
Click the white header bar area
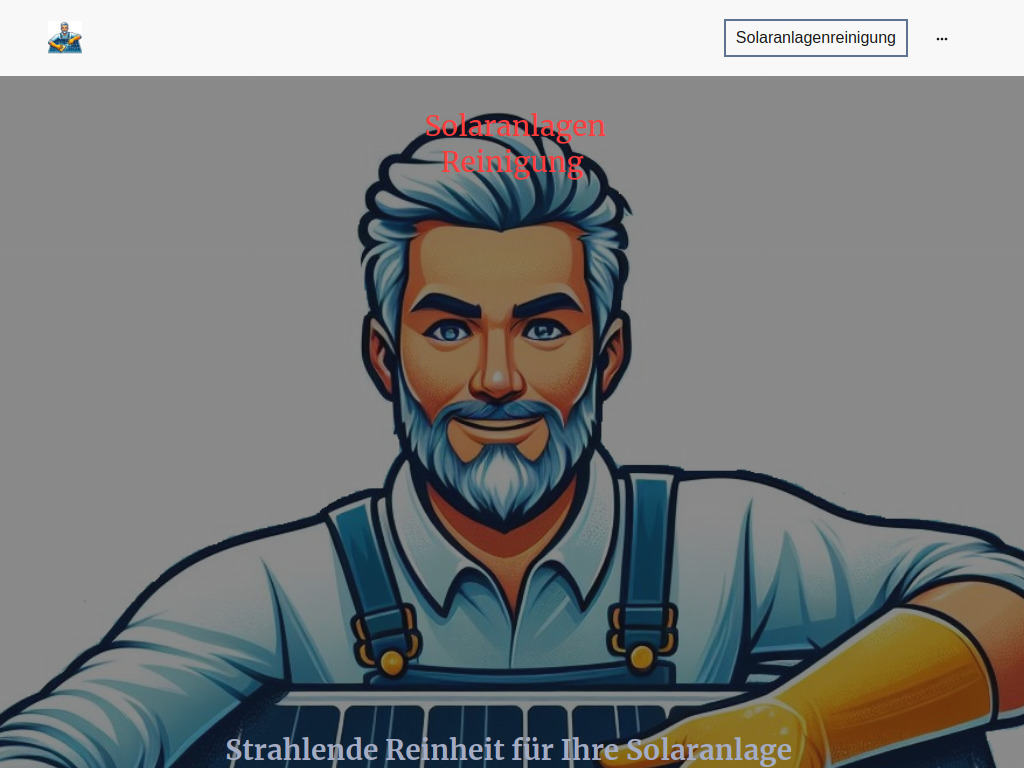(400, 37)
